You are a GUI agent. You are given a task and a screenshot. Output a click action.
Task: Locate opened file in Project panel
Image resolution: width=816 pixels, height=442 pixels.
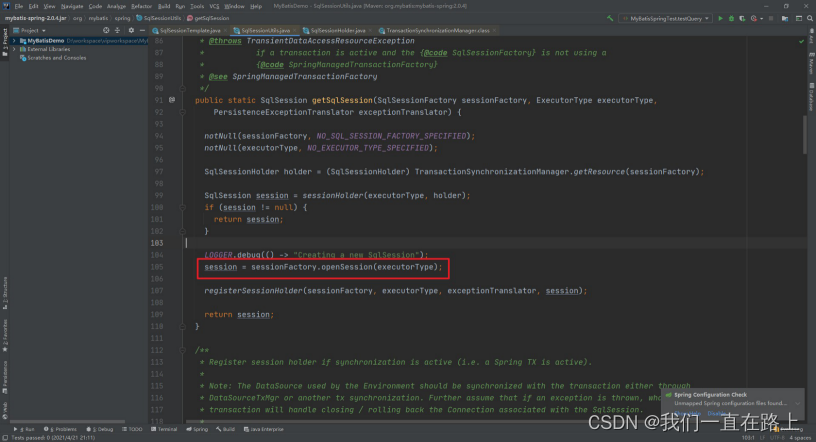click(106, 30)
